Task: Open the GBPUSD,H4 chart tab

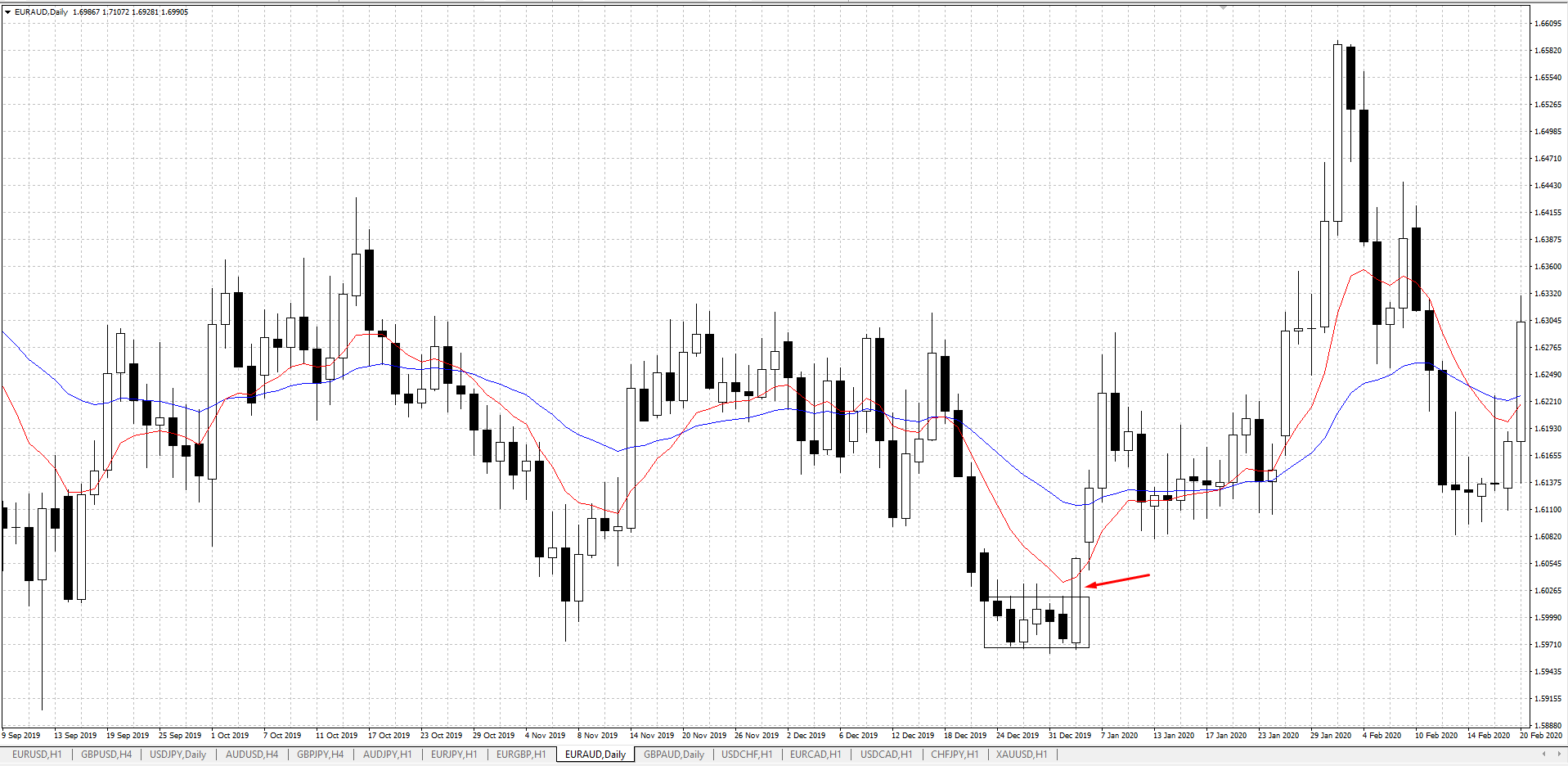Action: pos(106,755)
